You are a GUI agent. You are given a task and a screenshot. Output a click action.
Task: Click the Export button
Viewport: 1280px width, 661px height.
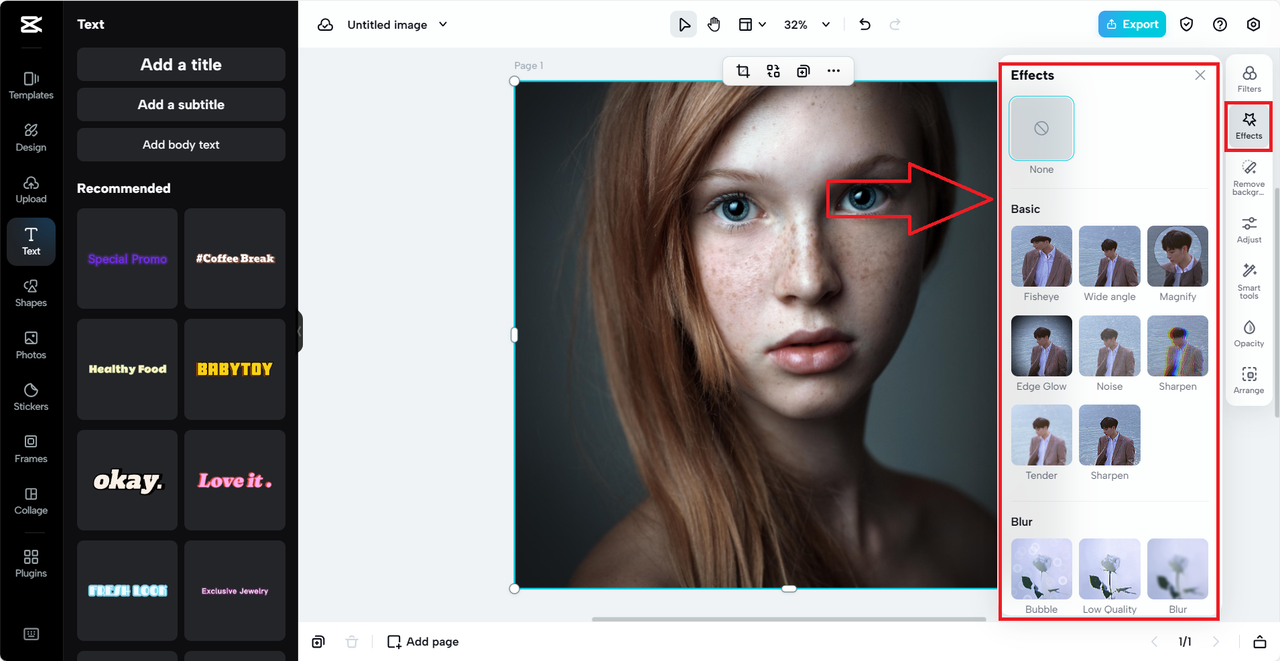1132,24
